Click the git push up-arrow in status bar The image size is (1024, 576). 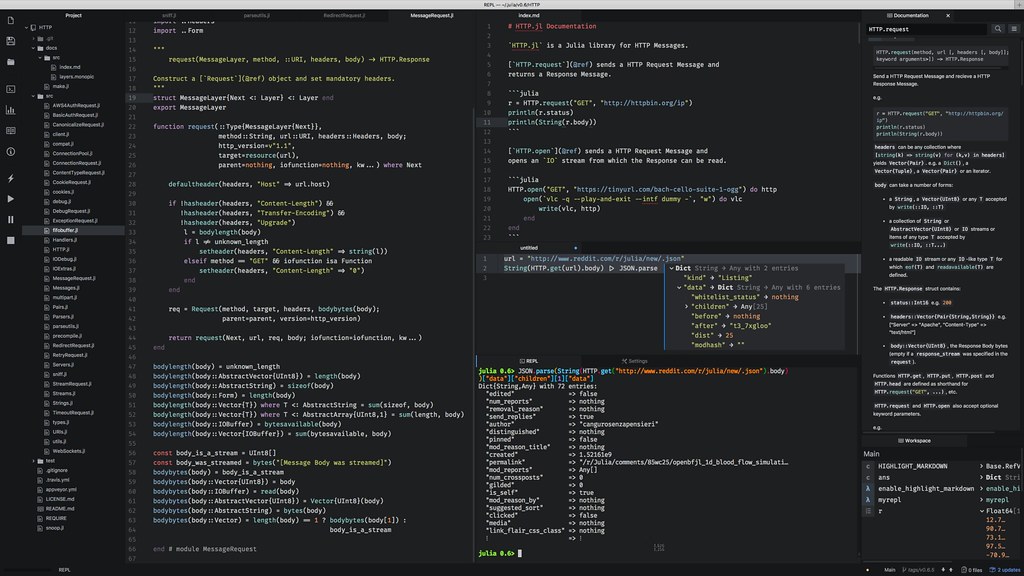pos(951,569)
